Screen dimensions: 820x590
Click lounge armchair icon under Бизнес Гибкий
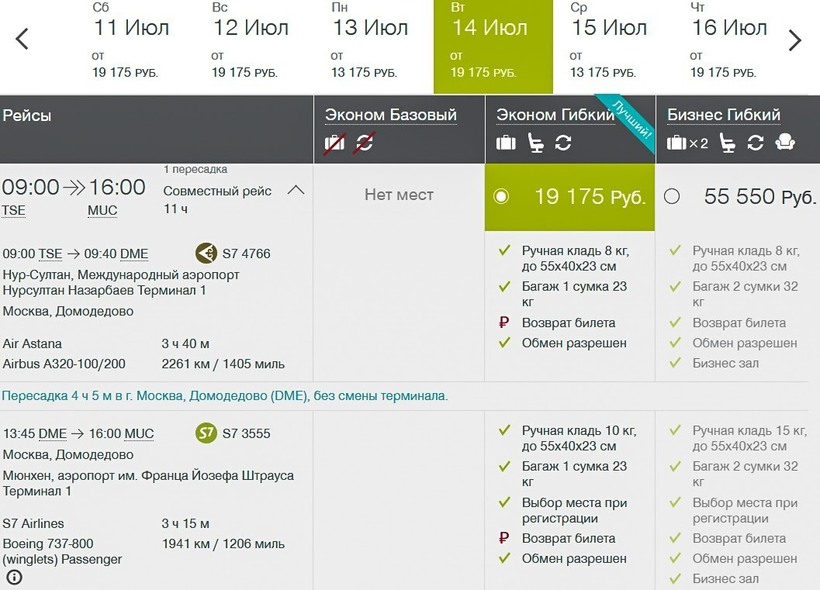[785, 143]
